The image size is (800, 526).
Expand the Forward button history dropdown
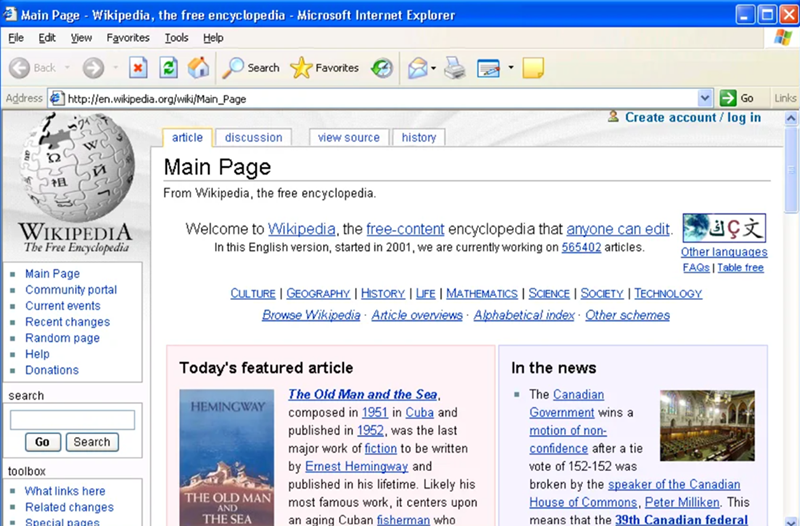[x=115, y=67]
